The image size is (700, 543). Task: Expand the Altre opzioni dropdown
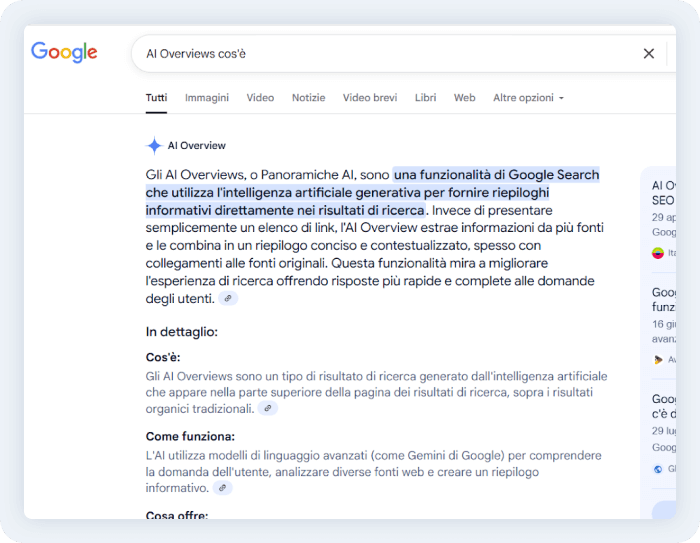(528, 98)
